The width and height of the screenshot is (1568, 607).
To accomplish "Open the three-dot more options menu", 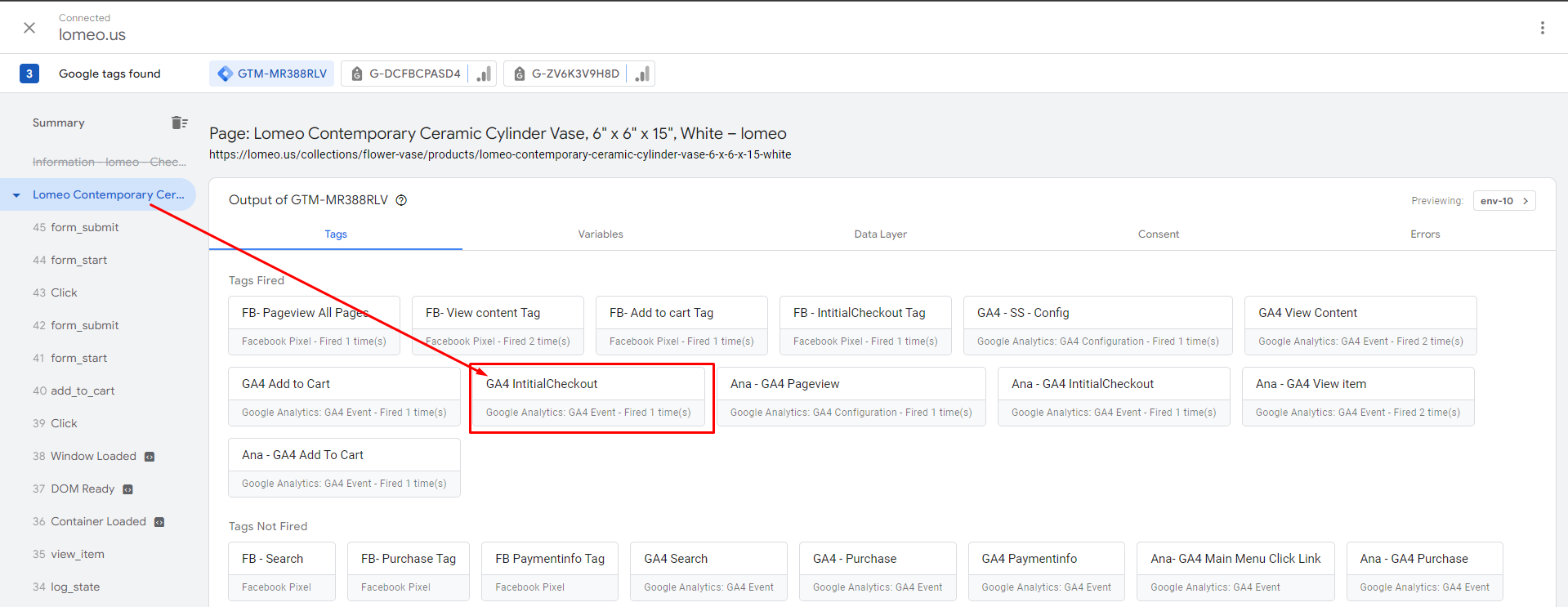I will [1542, 28].
